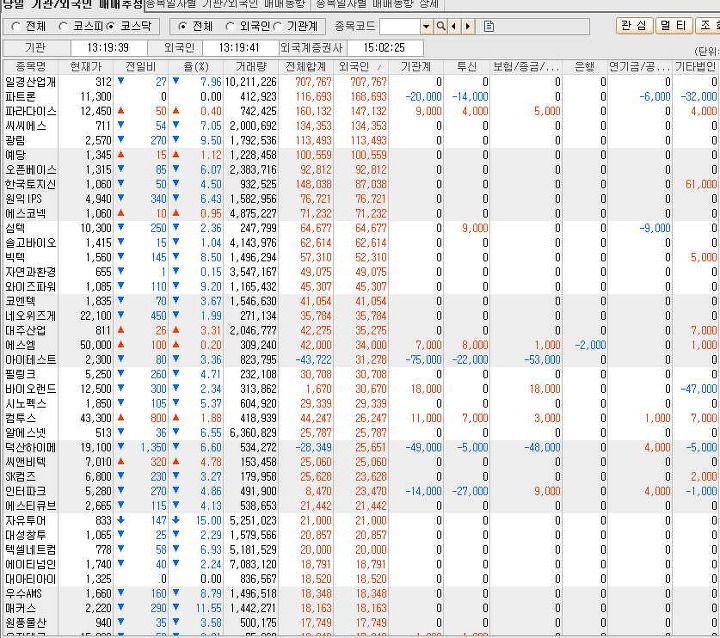720x638 pixels.
Task: Select the 와이즈파워 stock row
Action: coord(360,287)
